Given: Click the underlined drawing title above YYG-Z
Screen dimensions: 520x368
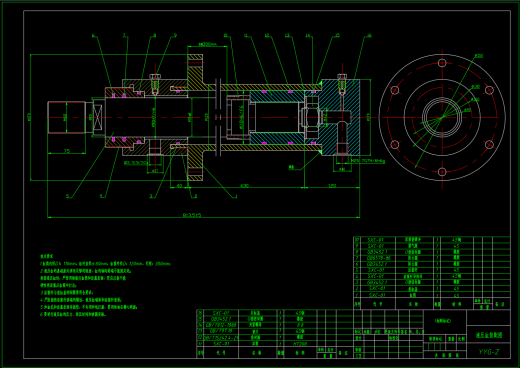Looking at the screenshot, I should tap(489, 335).
